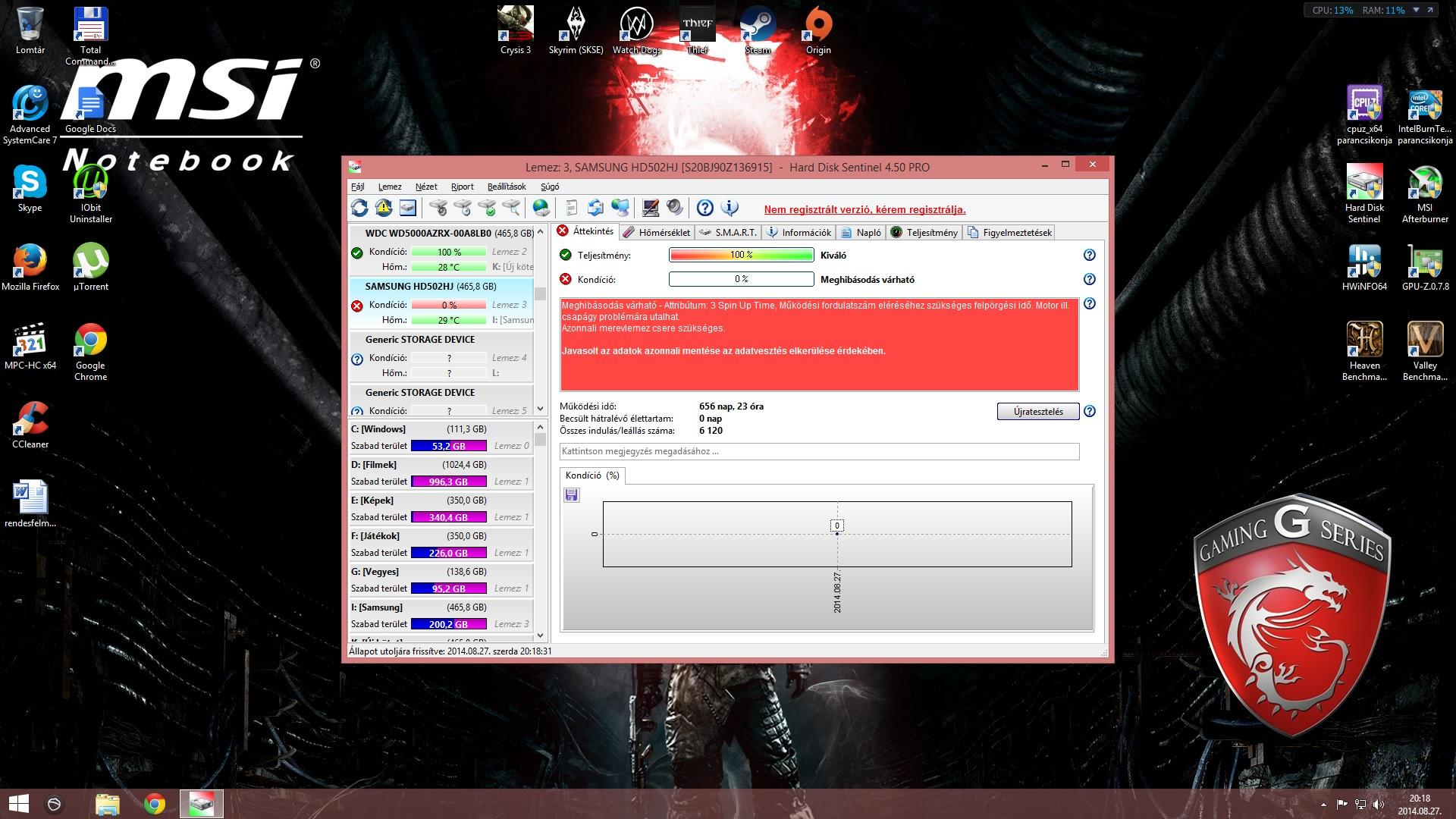
Task: Select E: [Képek] partition entry
Action: click(x=441, y=509)
